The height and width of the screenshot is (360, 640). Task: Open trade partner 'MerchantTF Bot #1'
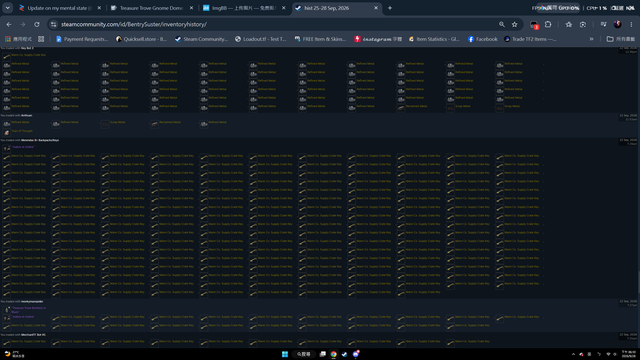(x=33, y=335)
